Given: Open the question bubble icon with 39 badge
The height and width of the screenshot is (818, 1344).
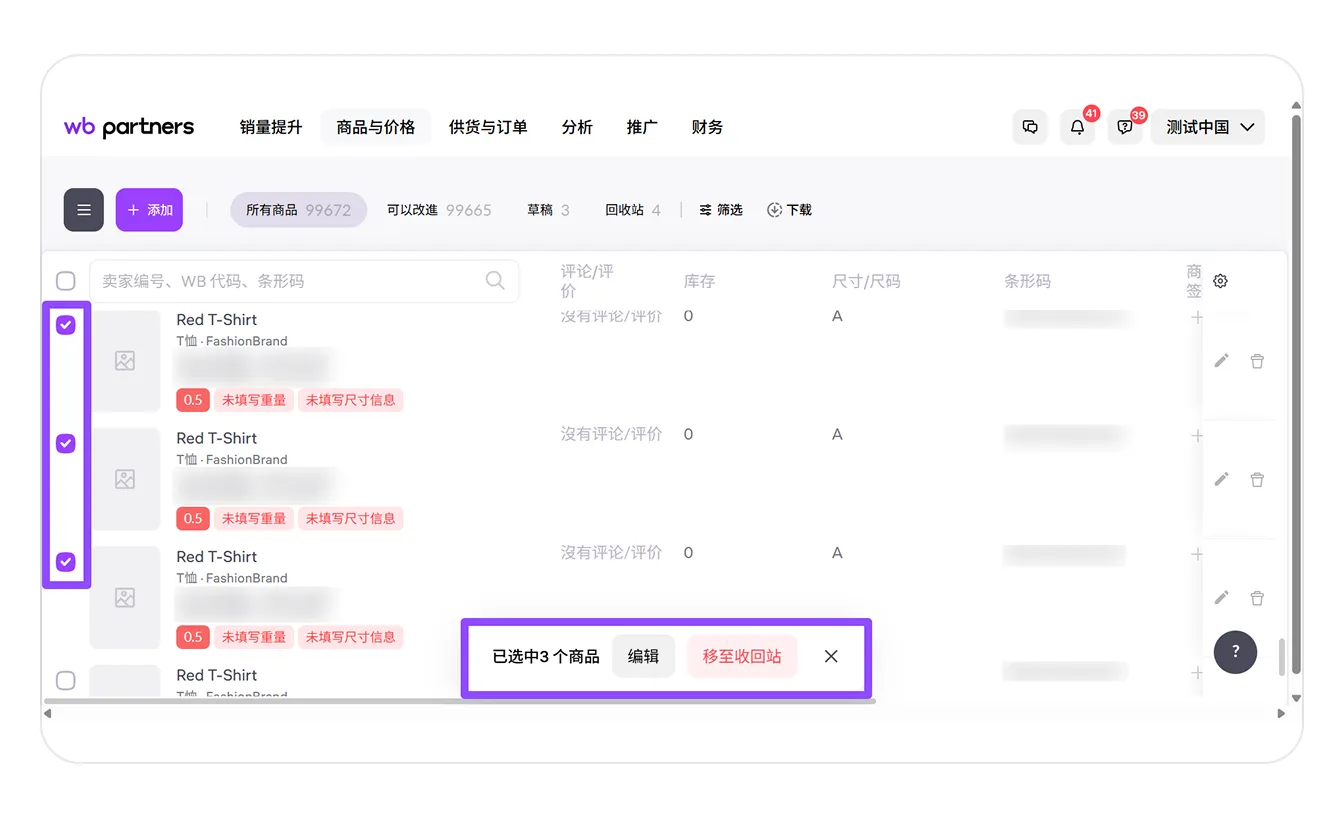Looking at the screenshot, I should [1125, 127].
